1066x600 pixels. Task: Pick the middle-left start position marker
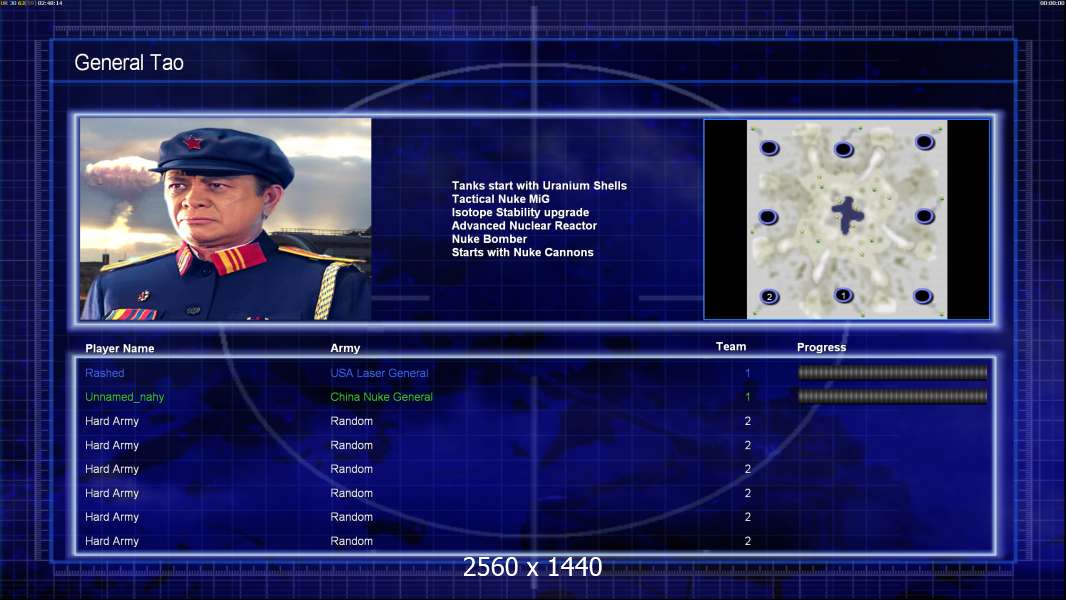click(768, 217)
